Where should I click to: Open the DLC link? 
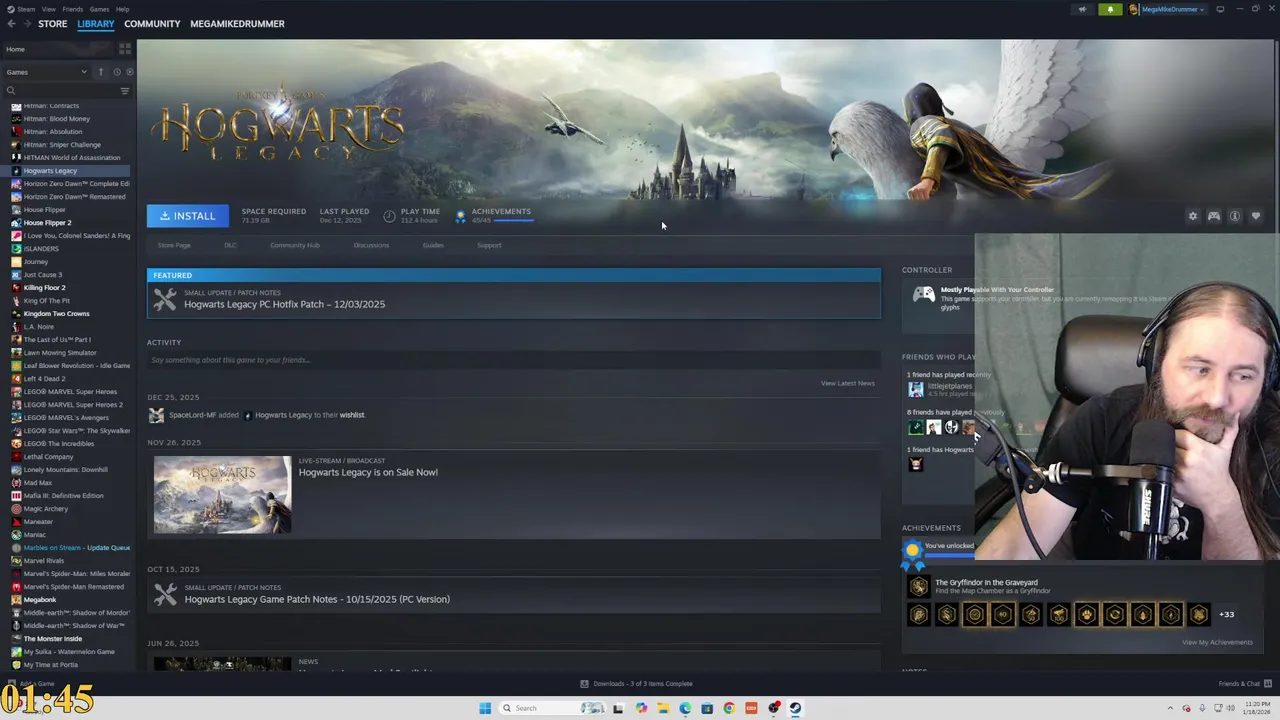(230, 245)
